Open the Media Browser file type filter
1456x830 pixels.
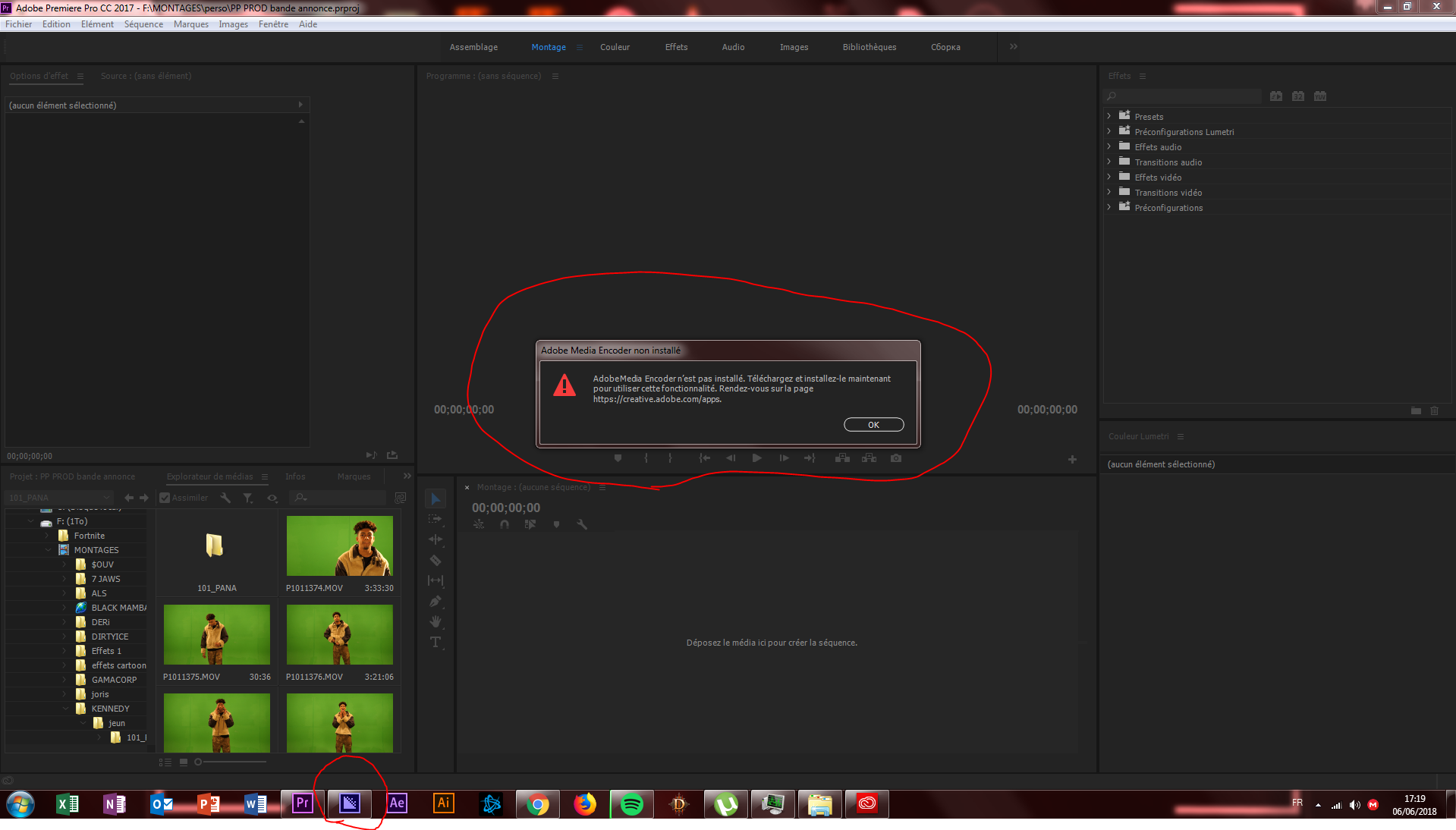(248, 498)
